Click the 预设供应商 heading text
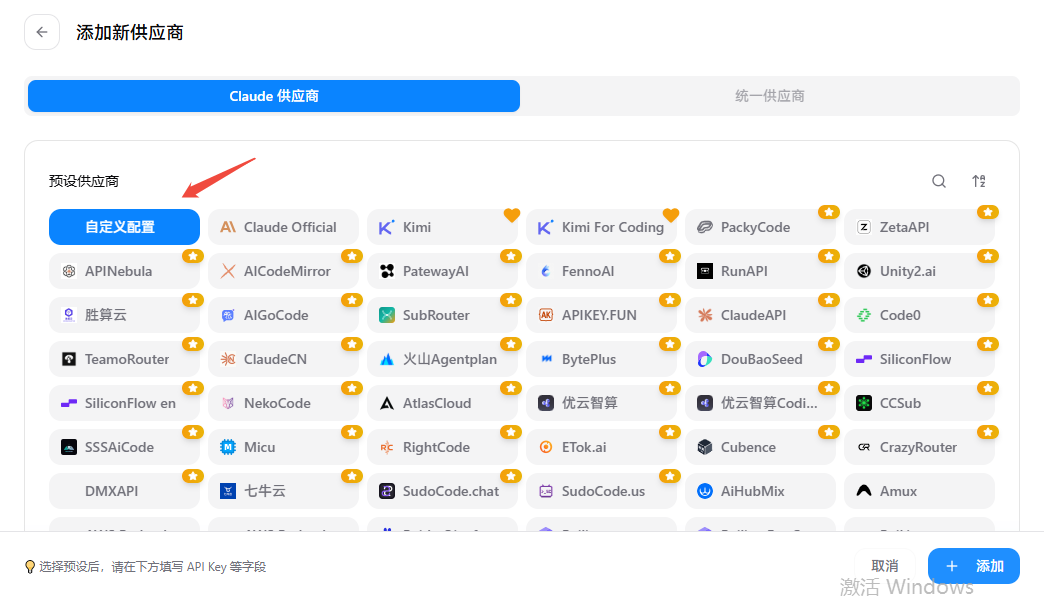Image resolution: width=1044 pixels, height=600 pixels. pos(84,181)
